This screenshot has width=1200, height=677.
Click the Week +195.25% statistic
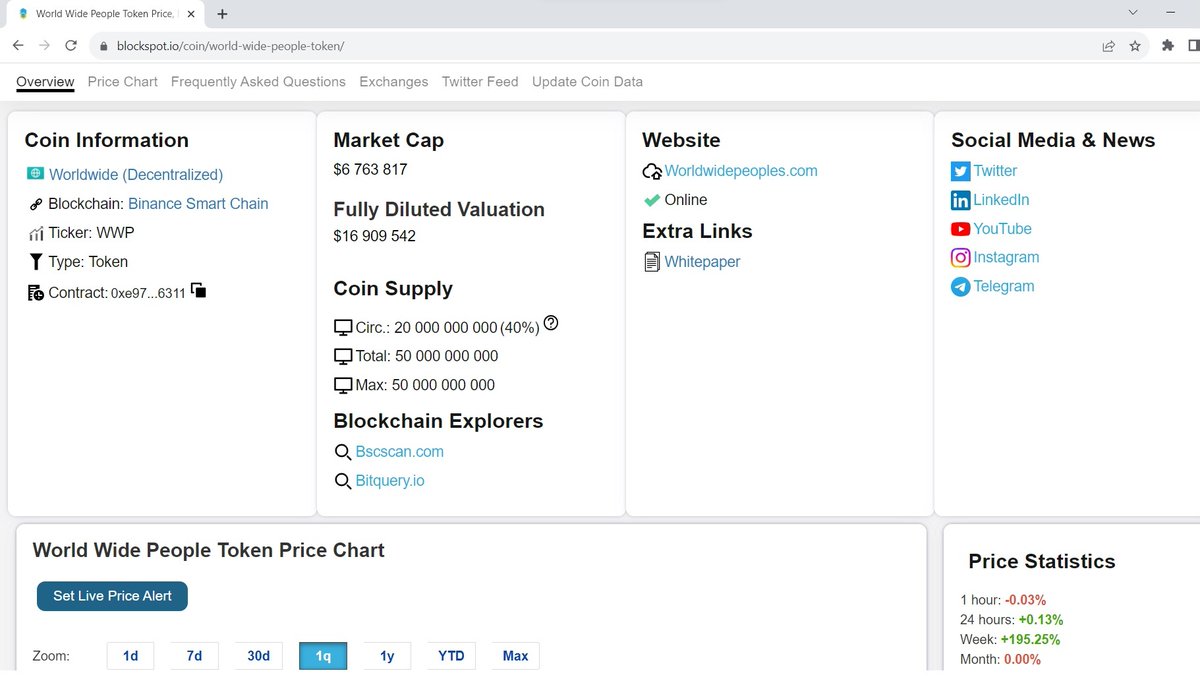(1010, 640)
